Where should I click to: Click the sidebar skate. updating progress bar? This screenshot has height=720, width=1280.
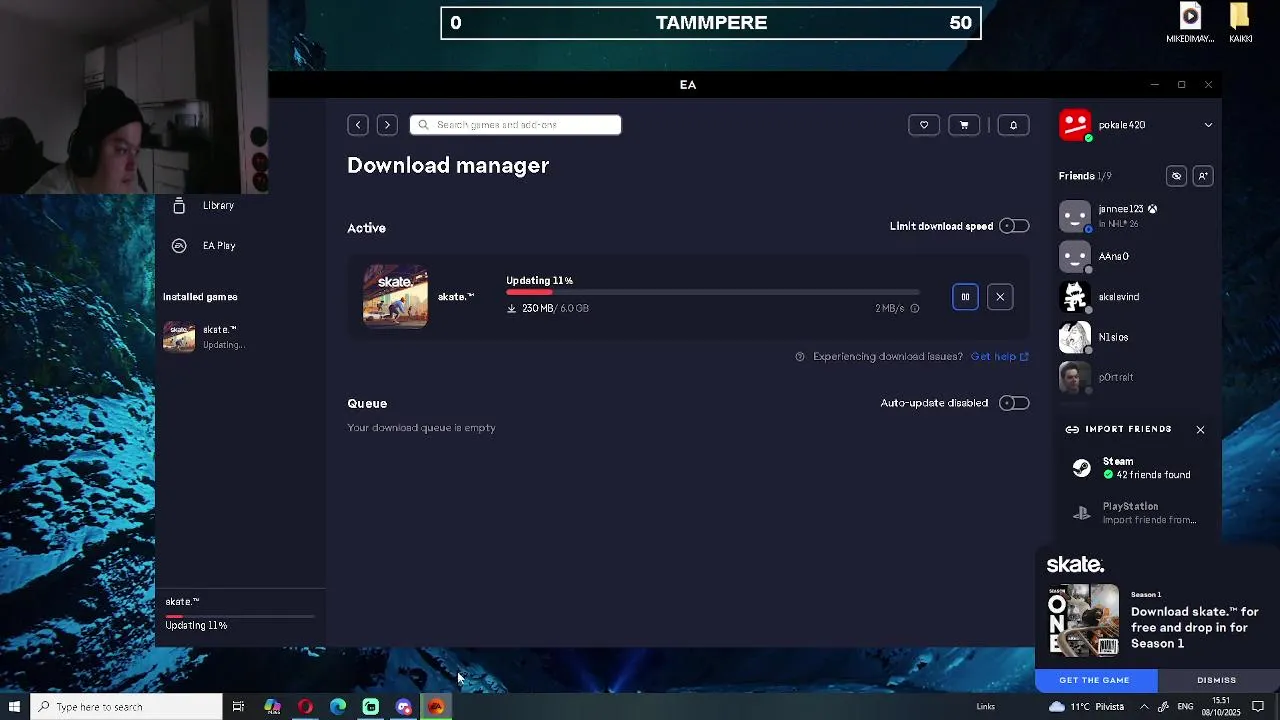(240, 616)
